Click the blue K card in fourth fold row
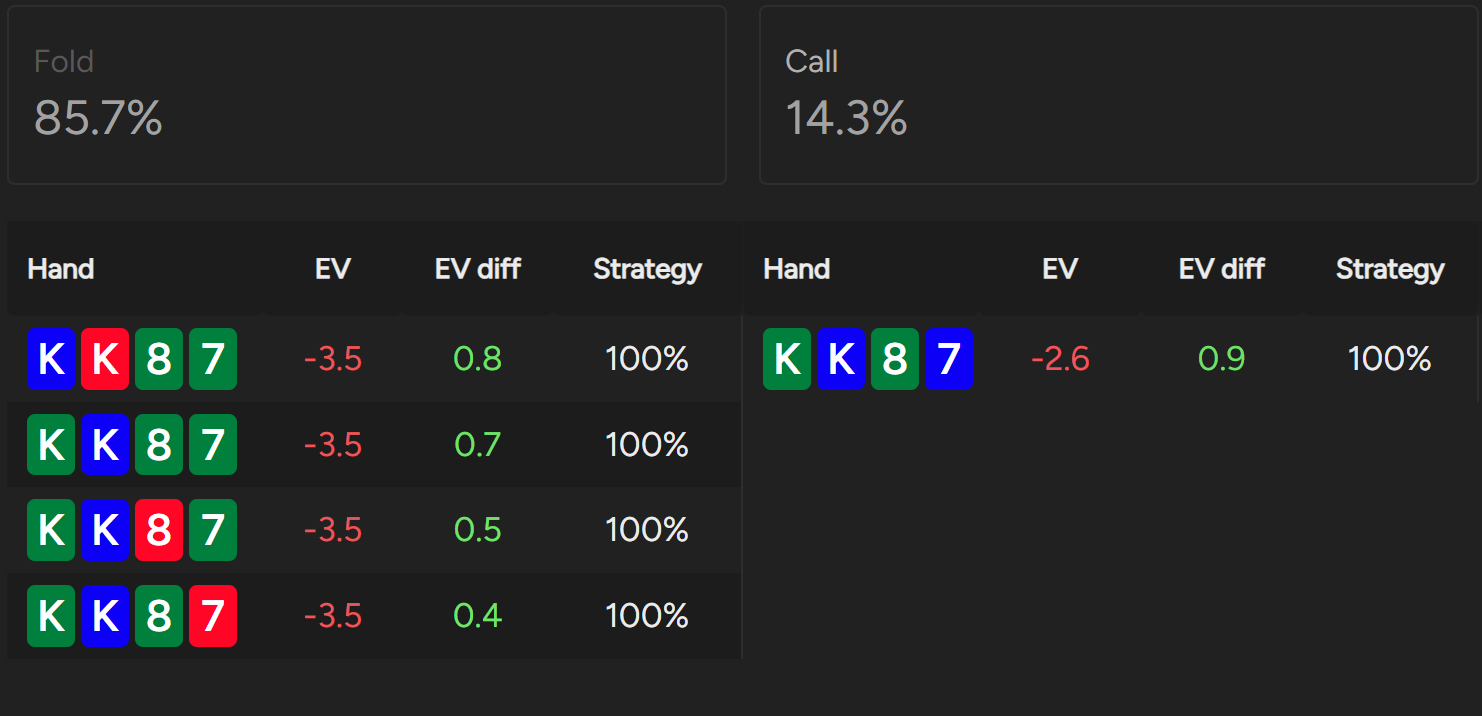 (105, 616)
